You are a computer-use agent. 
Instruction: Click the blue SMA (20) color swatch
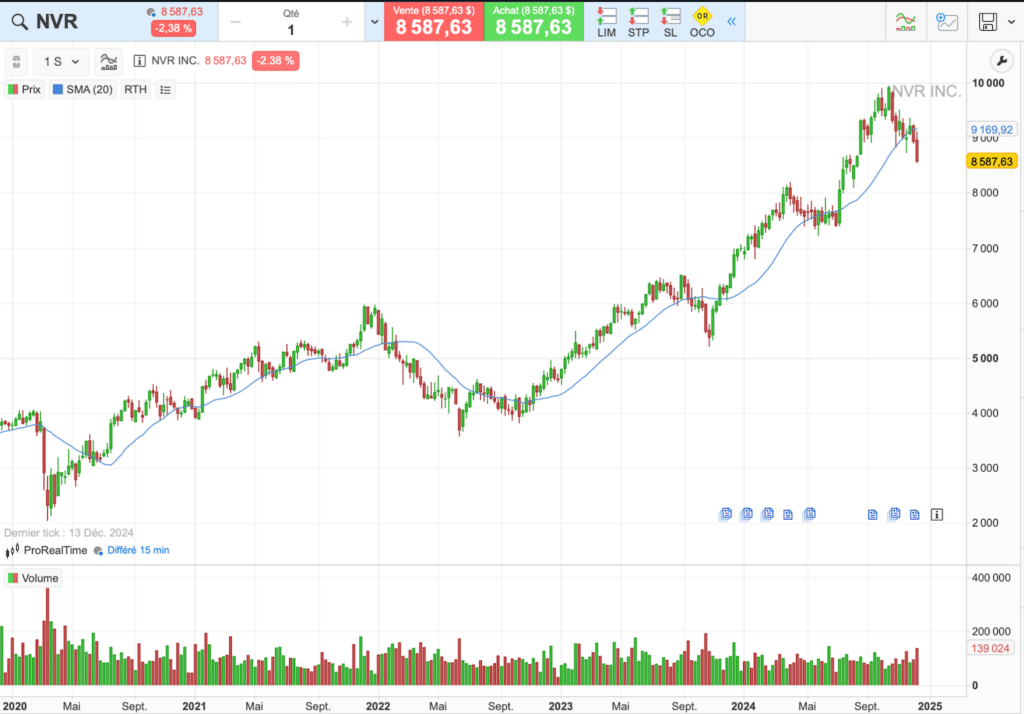57,89
